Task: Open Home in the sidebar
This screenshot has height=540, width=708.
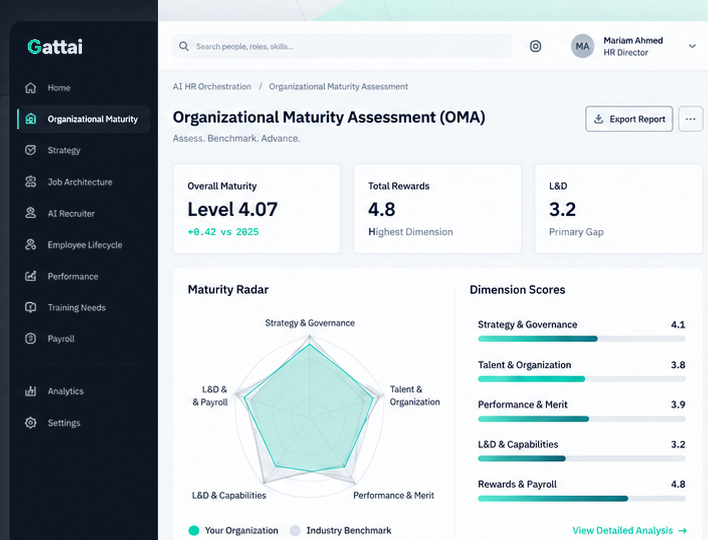Action: 84,88
